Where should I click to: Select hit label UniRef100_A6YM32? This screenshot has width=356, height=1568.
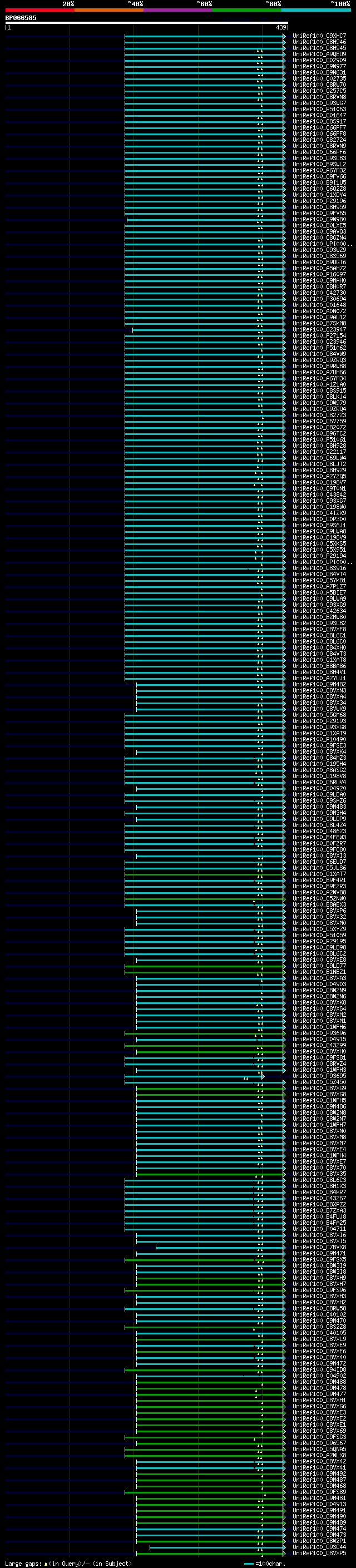319,170
